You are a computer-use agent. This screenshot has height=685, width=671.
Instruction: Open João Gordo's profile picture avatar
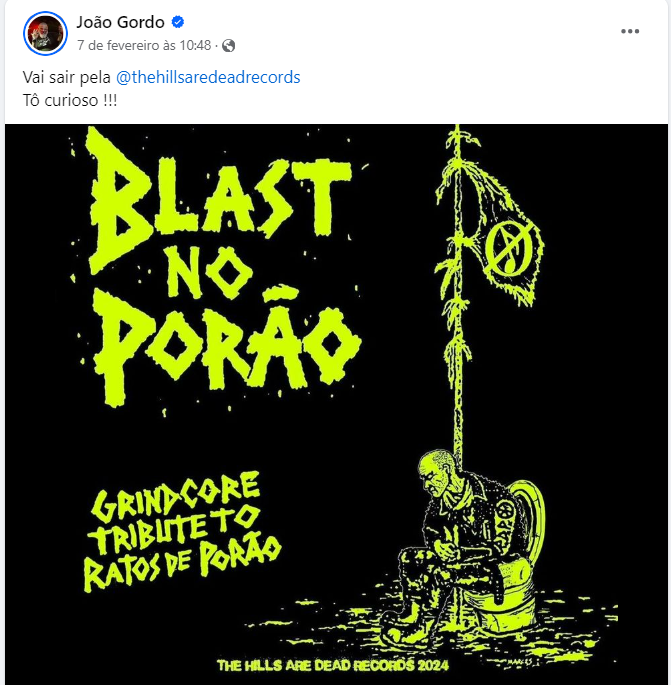click(45, 33)
